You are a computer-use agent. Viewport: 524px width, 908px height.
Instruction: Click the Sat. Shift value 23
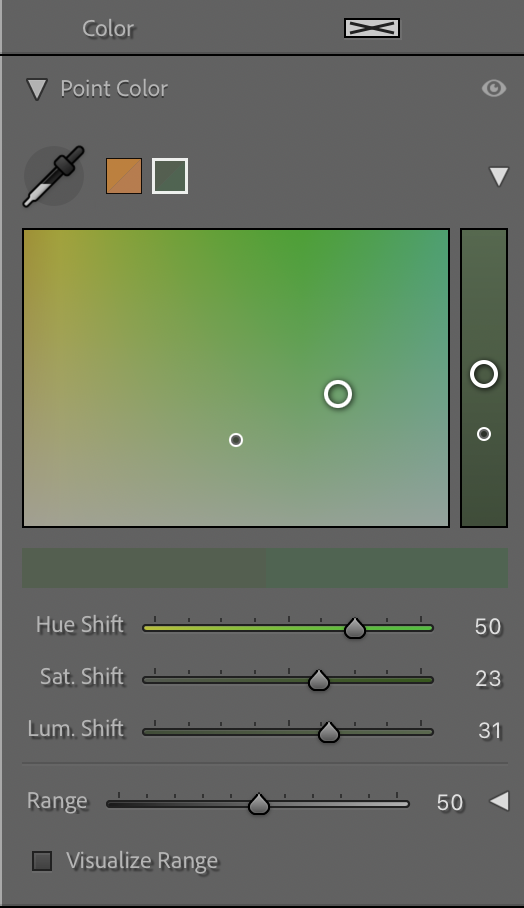click(488, 679)
